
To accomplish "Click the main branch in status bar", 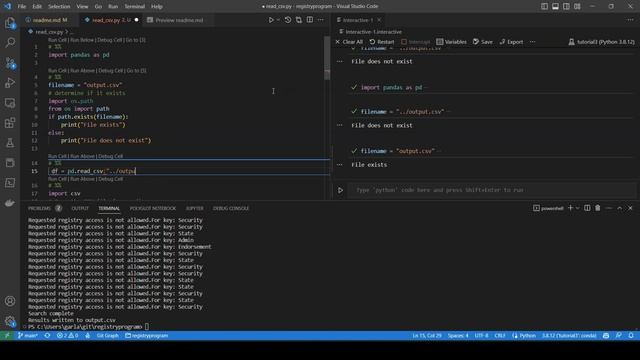I will click(28, 336).
